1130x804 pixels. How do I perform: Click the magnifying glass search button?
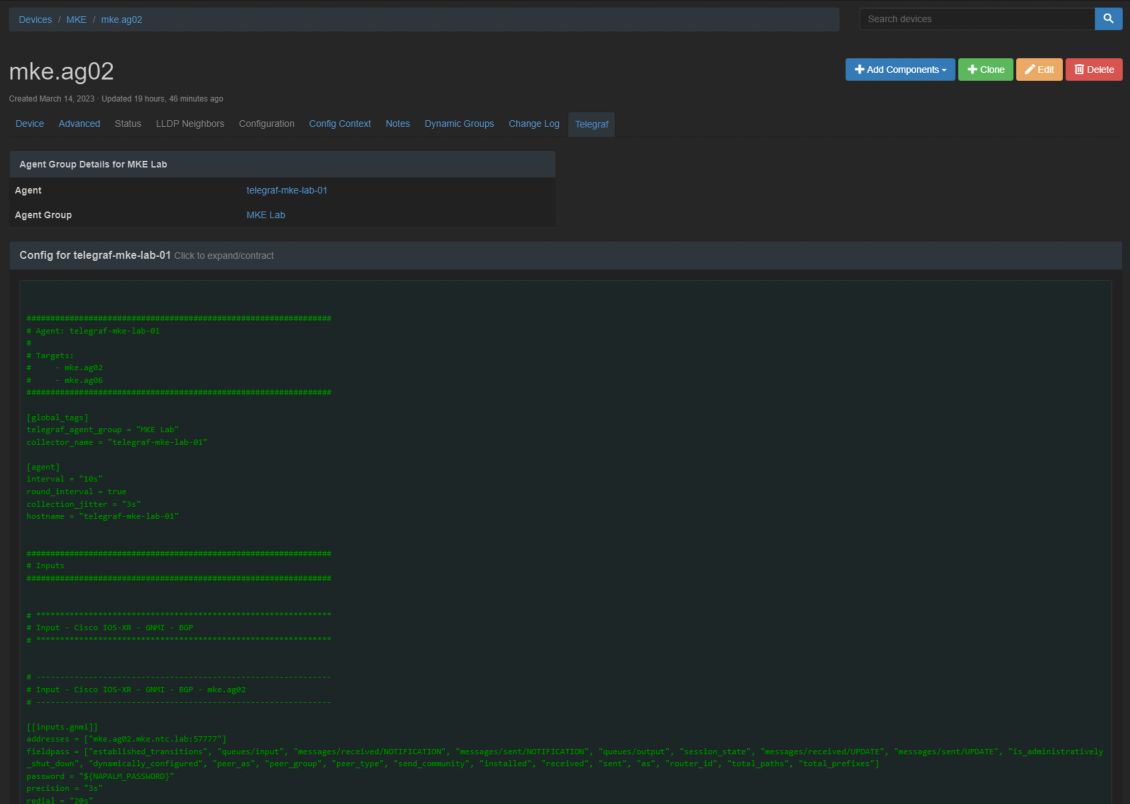[1108, 19]
